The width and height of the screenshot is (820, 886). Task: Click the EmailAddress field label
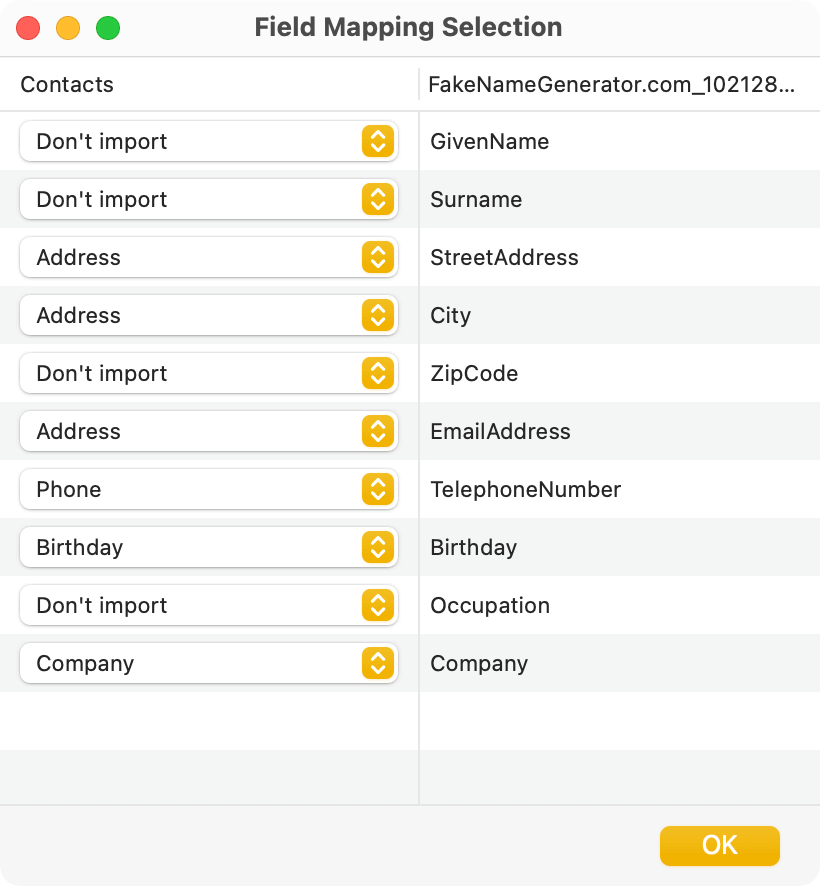(500, 432)
